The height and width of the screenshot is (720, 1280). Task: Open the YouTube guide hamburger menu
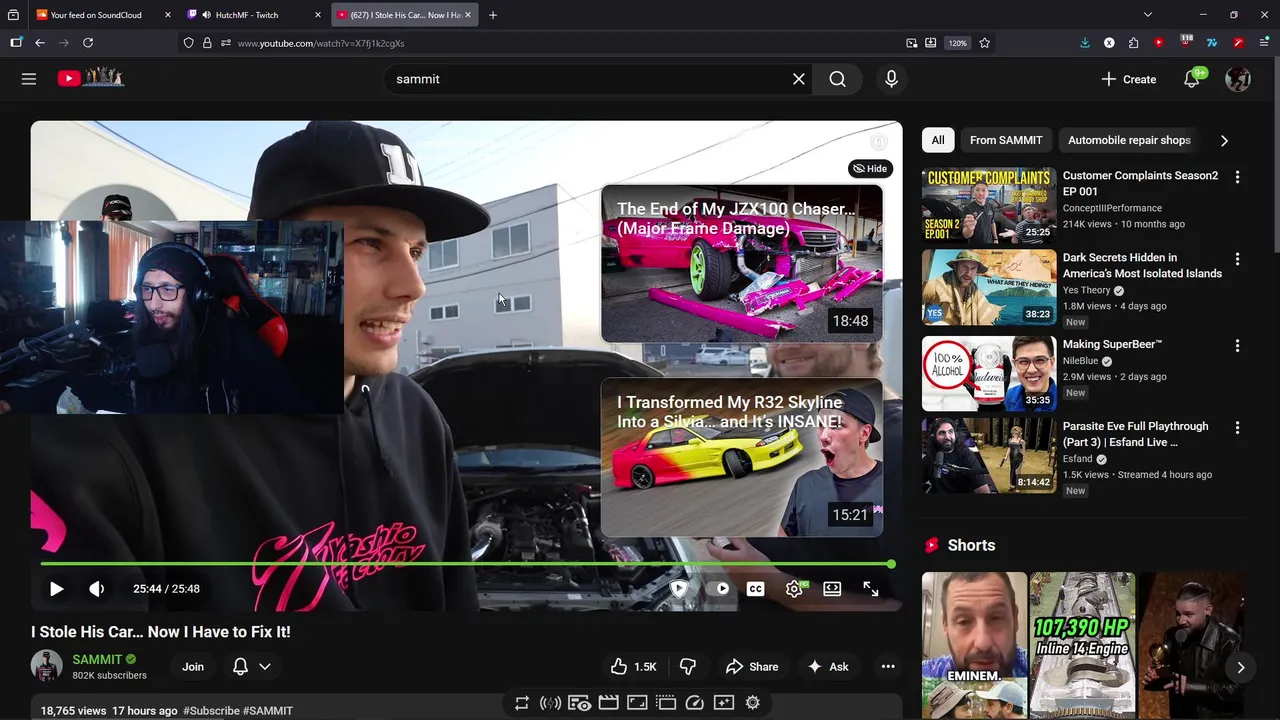click(29, 79)
